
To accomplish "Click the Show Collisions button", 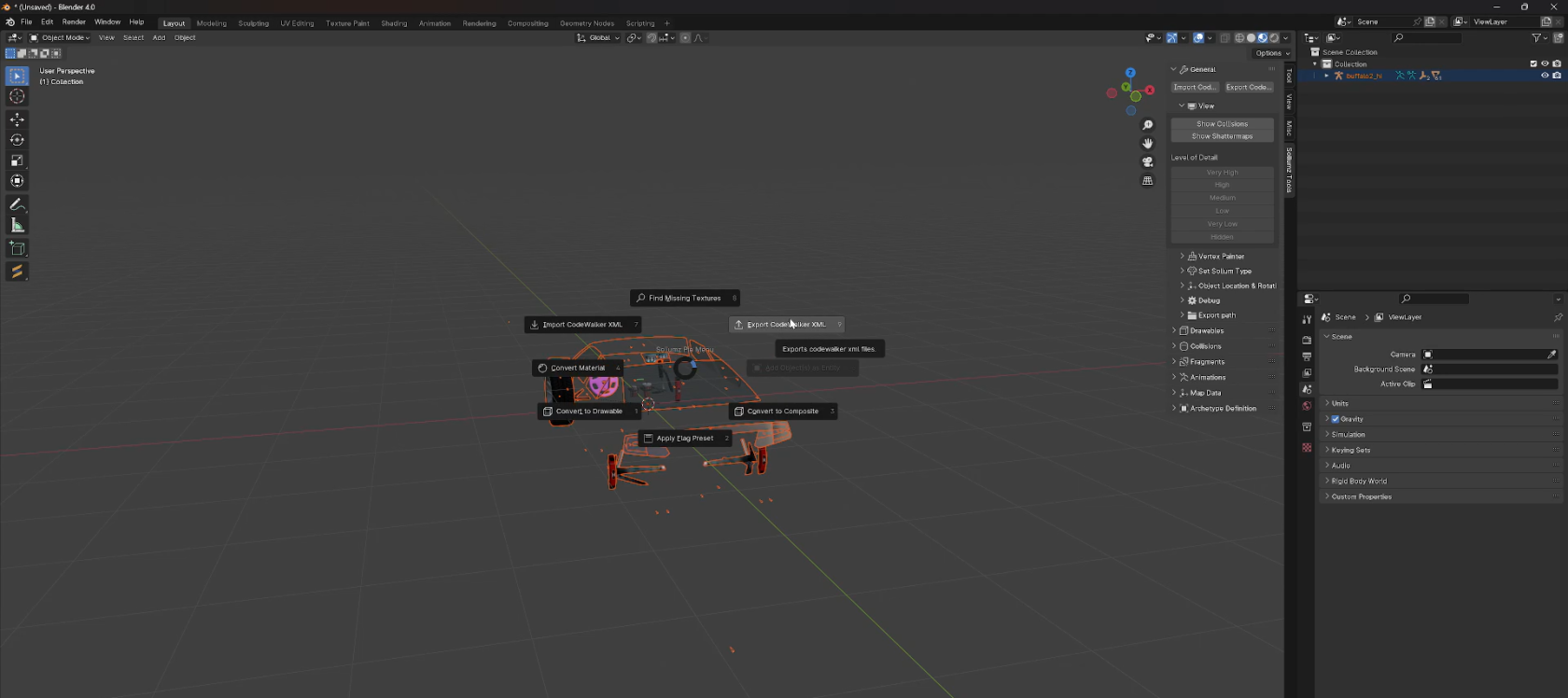I will click(x=1222, y=124).
